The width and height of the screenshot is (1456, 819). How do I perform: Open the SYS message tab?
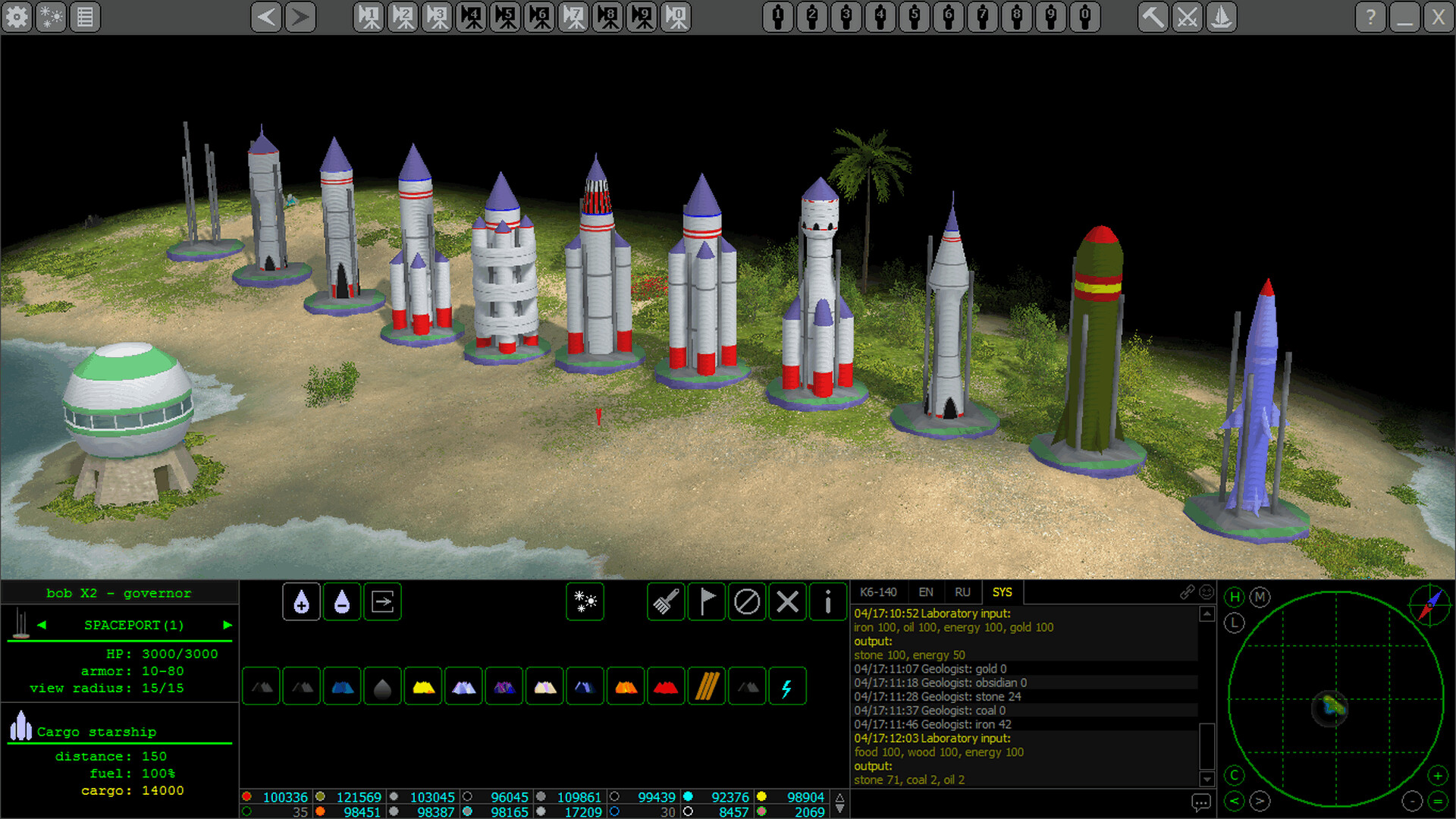[1002, 592]
